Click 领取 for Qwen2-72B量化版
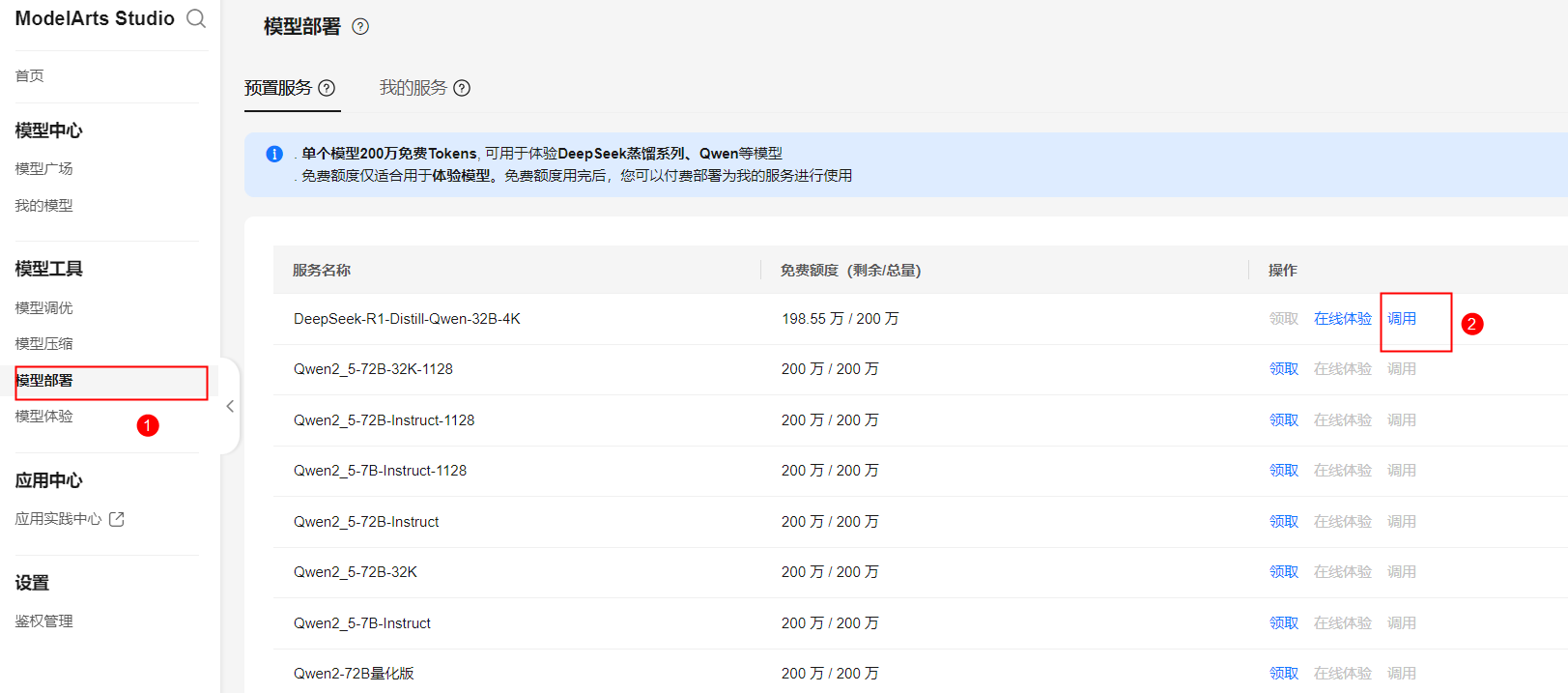The height and width of the screenshot is (693, 1568). point(1284,673)
